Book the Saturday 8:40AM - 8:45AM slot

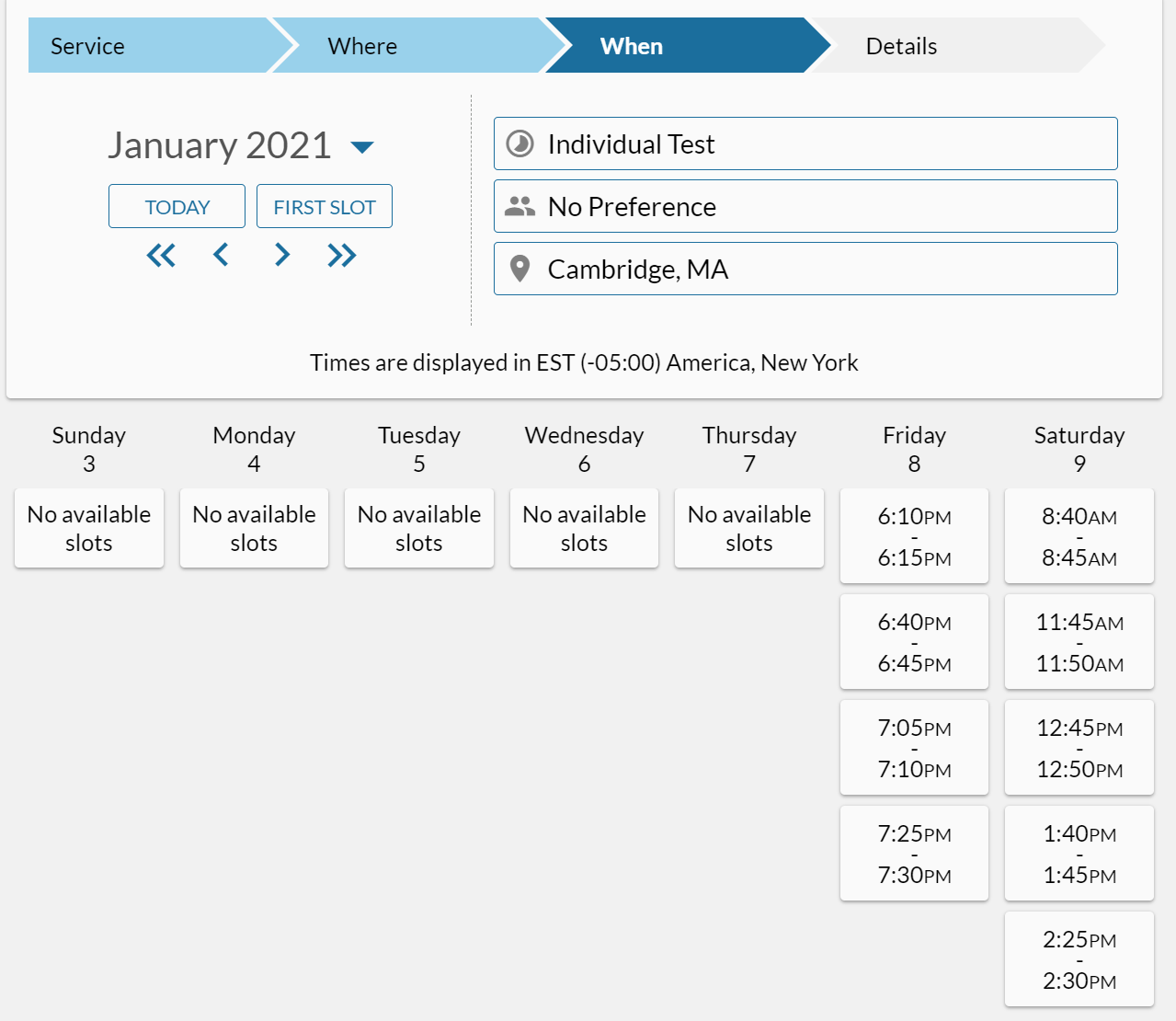coord(1079,536)
